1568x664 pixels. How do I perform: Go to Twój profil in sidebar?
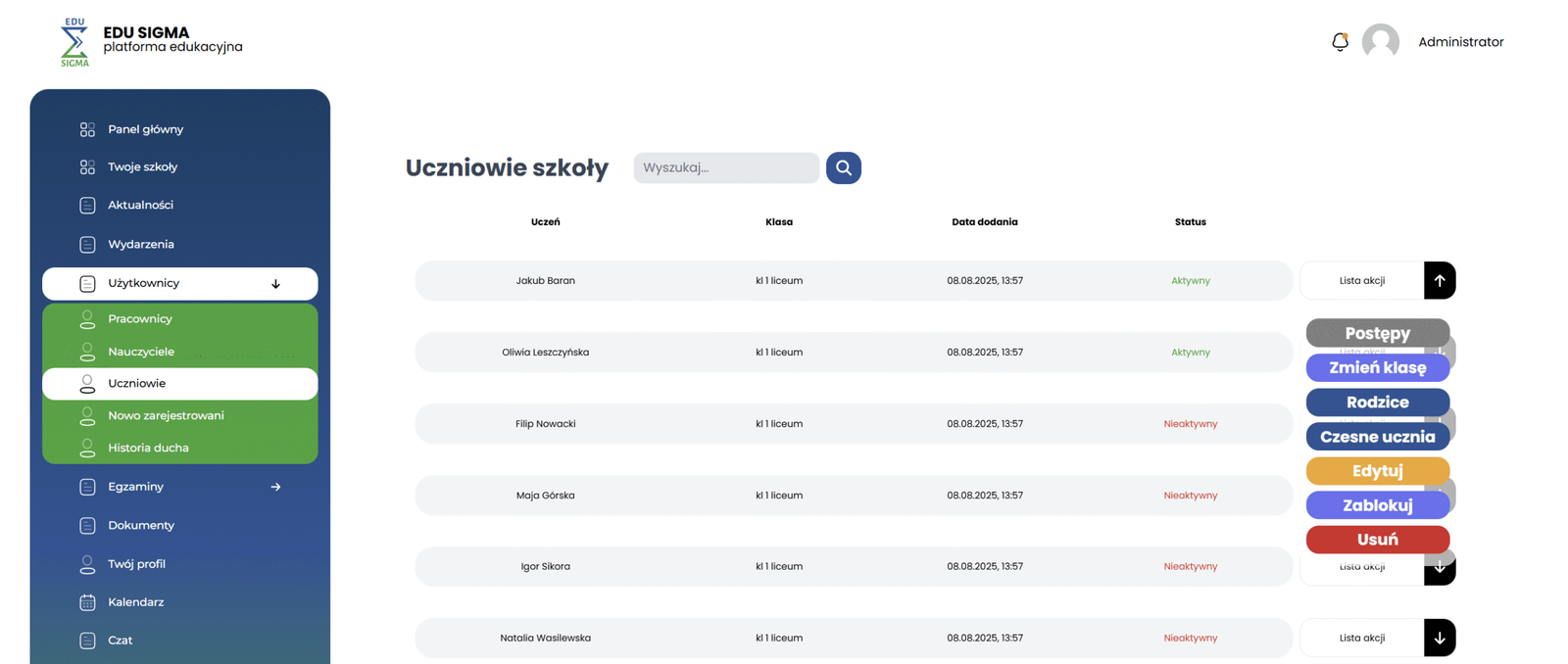pos(136,564)
